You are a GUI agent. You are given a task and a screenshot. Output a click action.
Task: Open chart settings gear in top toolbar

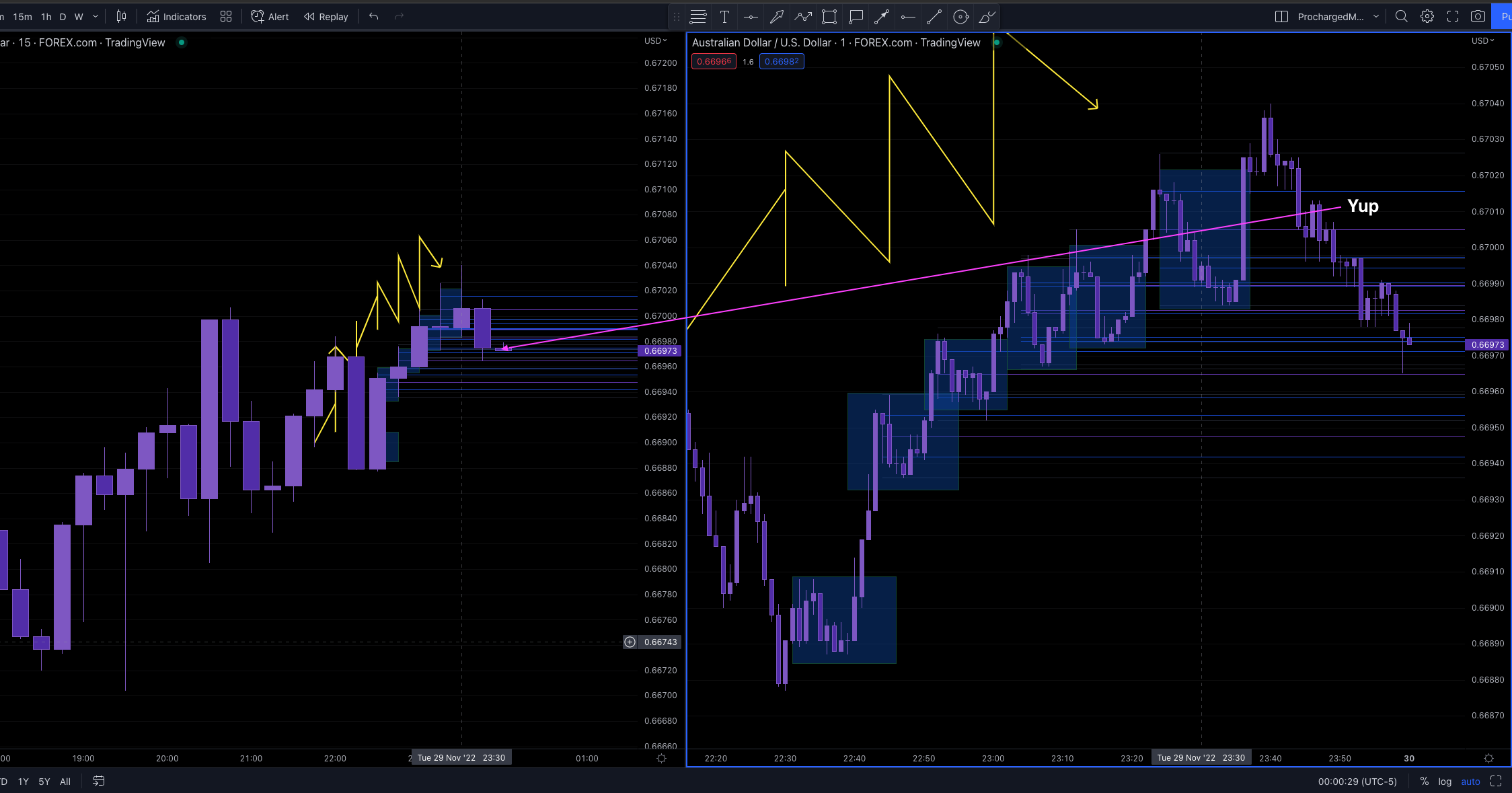pyautogui.click(x=1427, y=16)
